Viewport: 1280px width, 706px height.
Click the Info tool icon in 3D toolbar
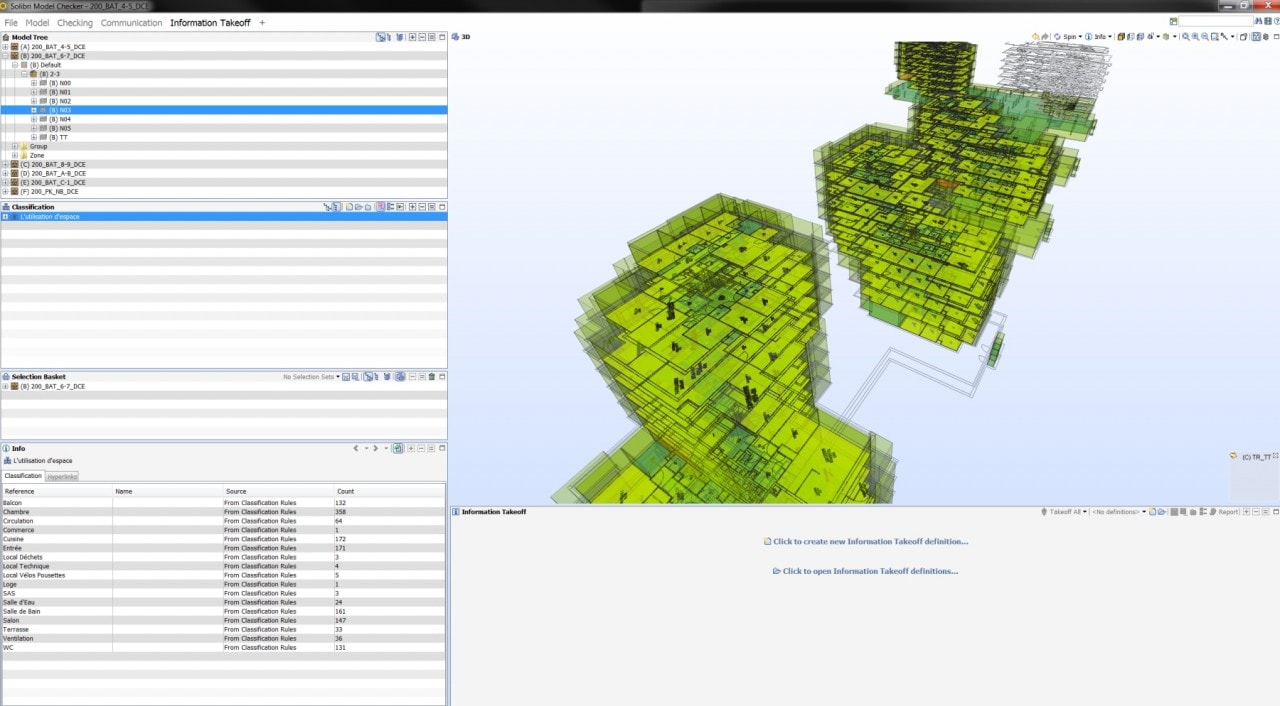click(1090, 37)
